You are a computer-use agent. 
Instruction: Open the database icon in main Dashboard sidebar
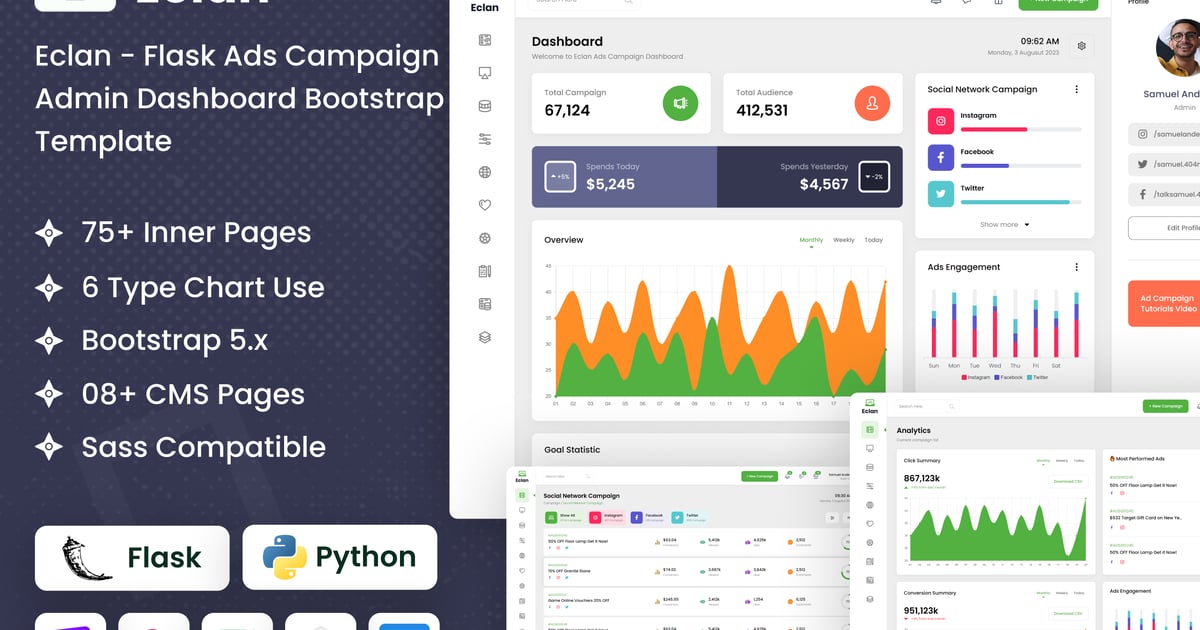point(485,106)
